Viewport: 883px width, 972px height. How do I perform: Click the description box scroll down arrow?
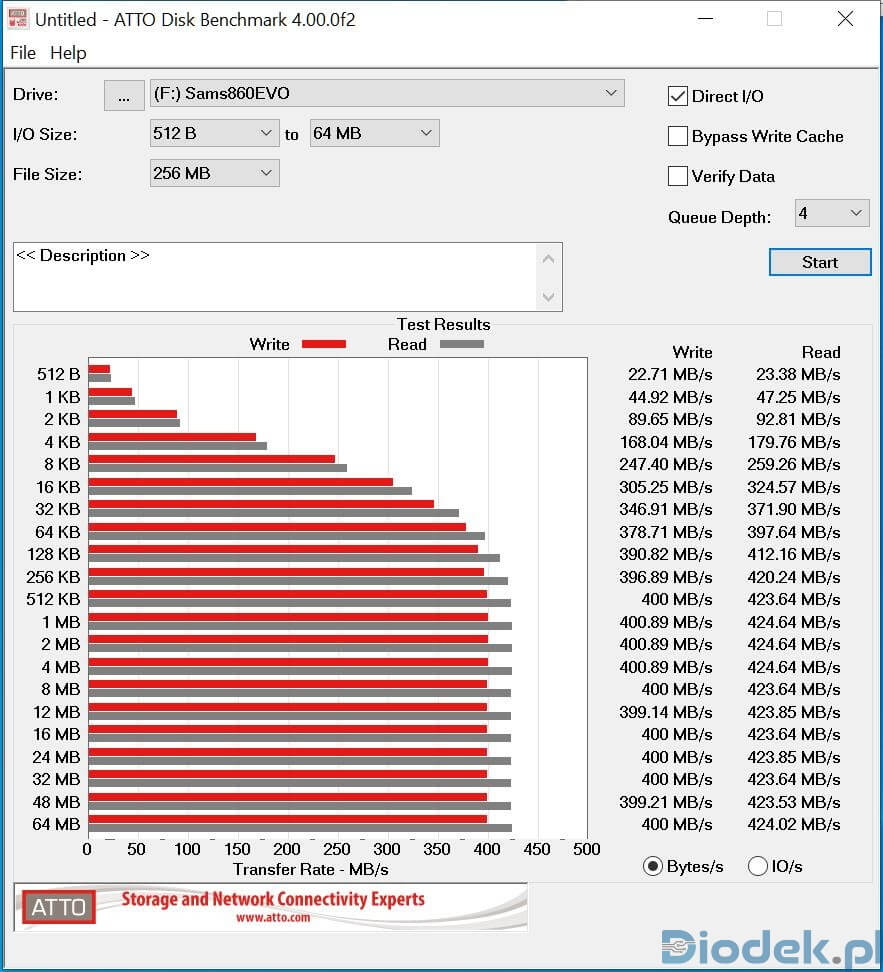pyautogui.click(x=548, y=296)
